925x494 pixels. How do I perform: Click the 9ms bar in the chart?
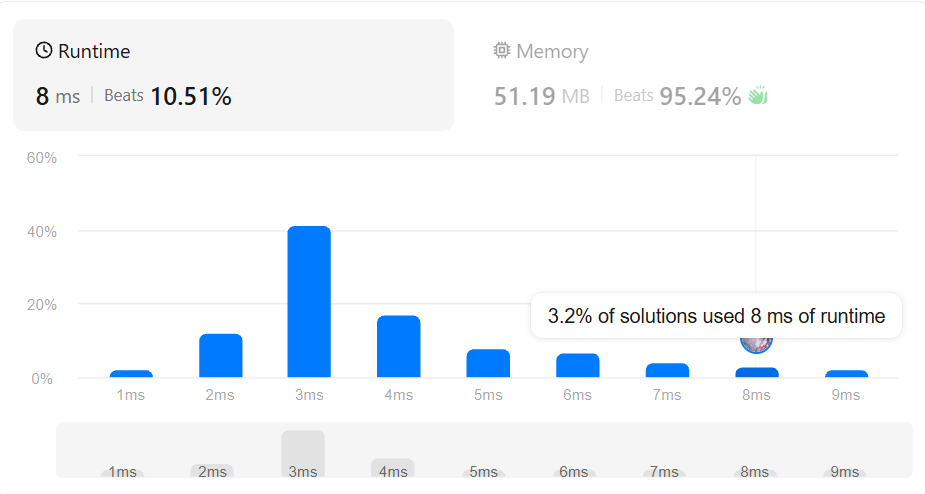coord(846,374)
